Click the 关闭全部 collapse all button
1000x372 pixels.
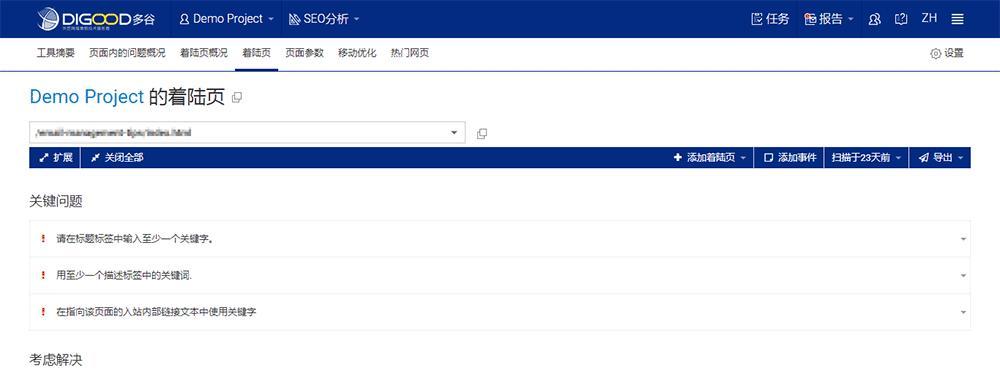[117, 158]
